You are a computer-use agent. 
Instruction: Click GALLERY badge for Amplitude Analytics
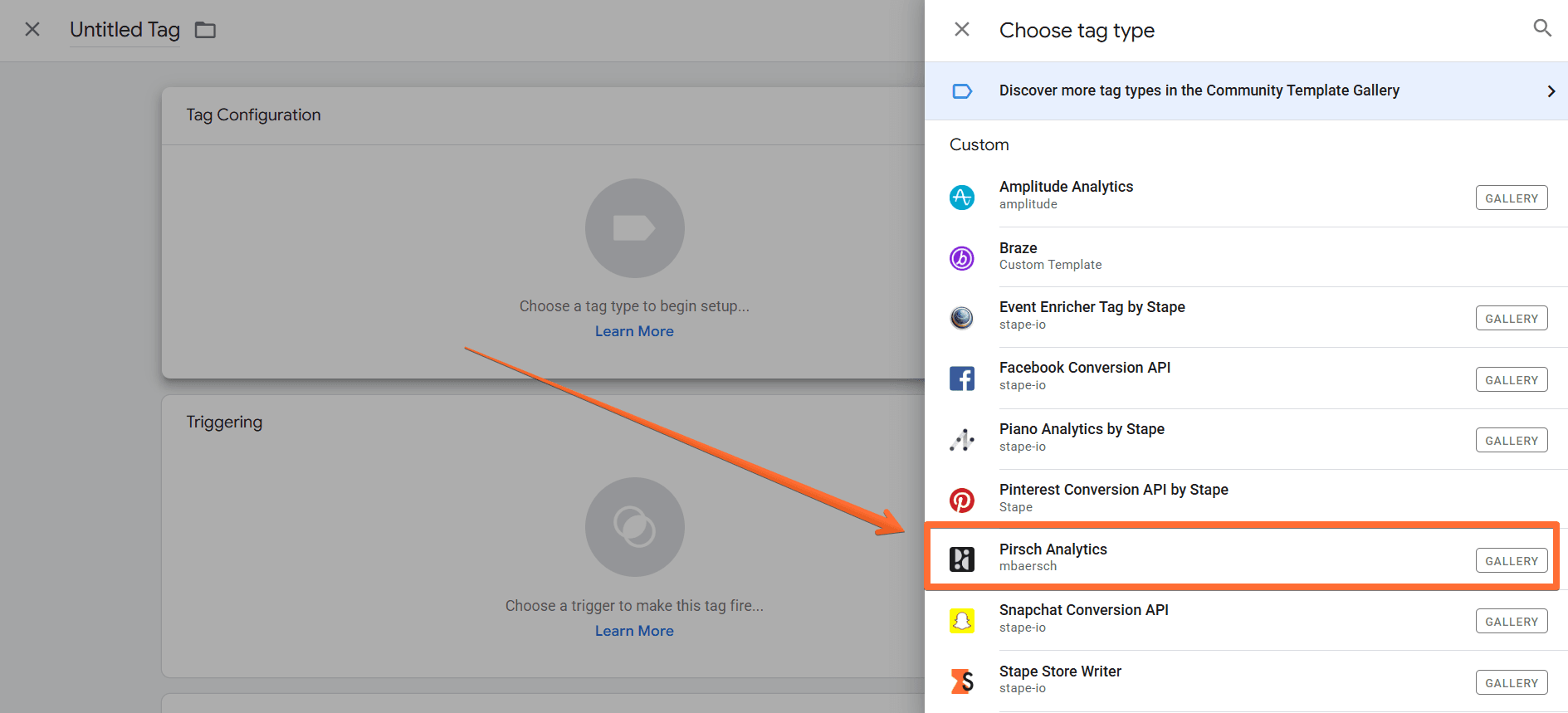click(x=1511, y=198)
